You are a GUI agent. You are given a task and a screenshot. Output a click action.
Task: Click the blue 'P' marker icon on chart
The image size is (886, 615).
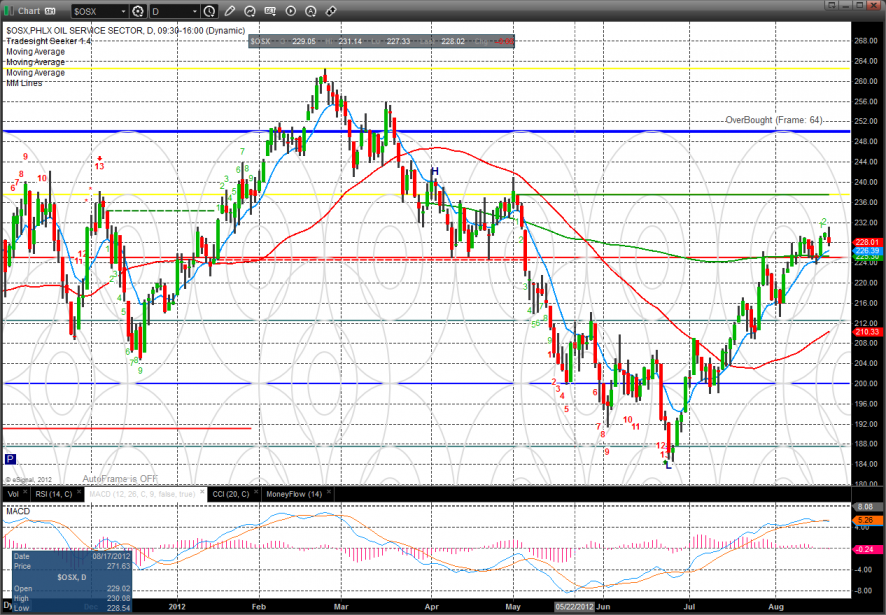[x=10, y=459]
